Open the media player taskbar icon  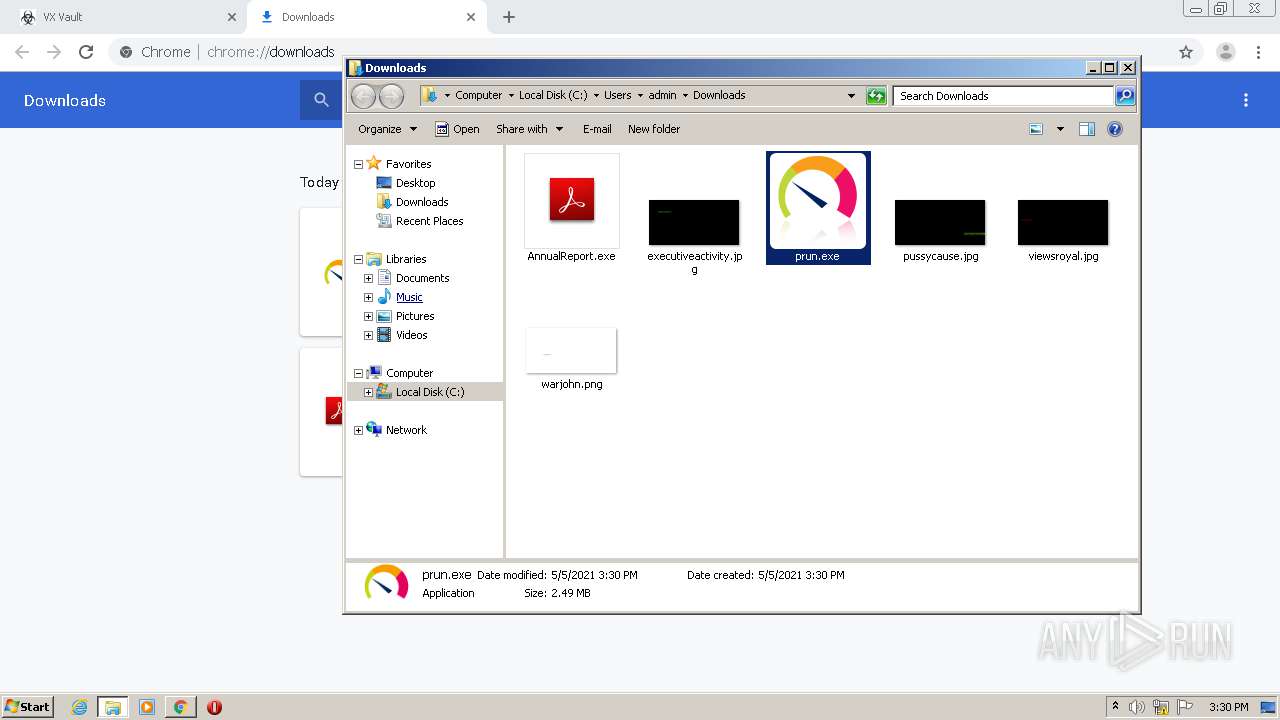click(147, 707)
